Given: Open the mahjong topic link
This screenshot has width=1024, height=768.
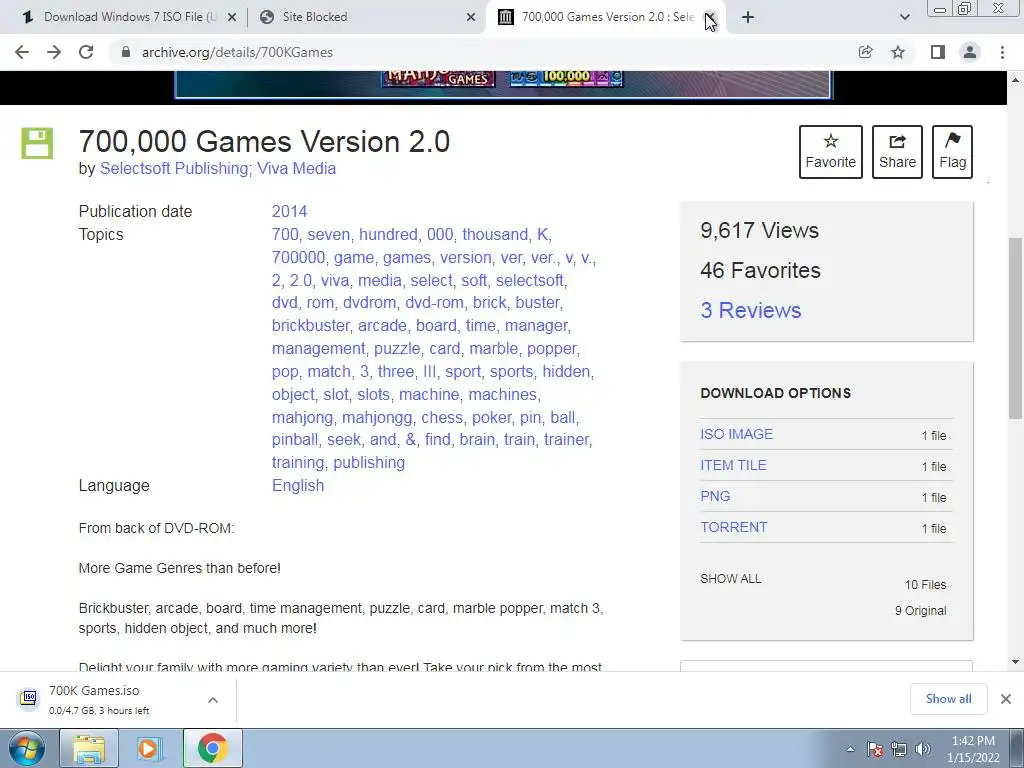Looking at the screenshot, I should [302, 417].
